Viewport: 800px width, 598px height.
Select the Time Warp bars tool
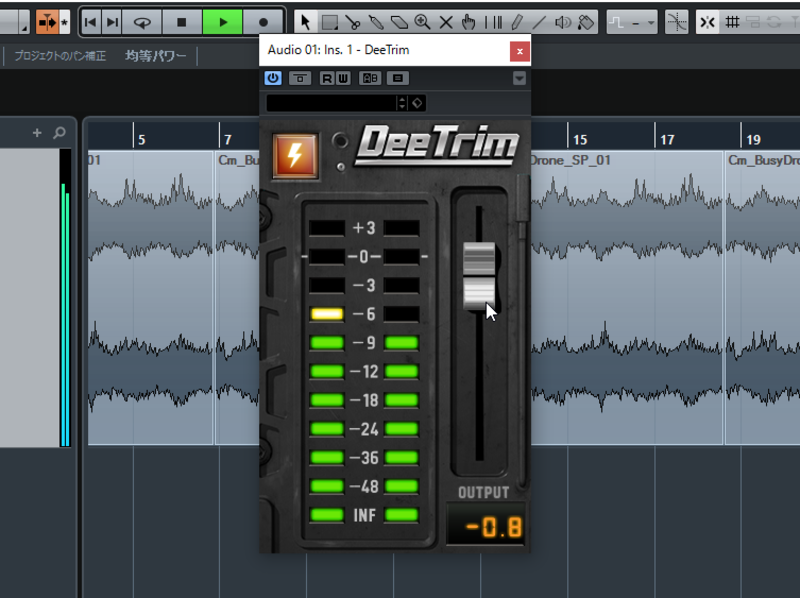(493, 22)
